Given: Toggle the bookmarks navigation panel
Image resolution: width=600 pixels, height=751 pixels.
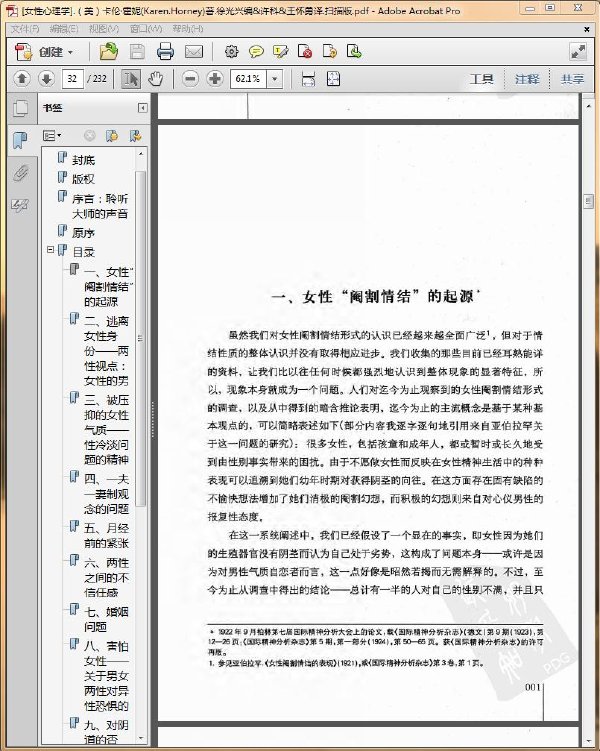Looking at the screenshot, I should coord(21,140).
